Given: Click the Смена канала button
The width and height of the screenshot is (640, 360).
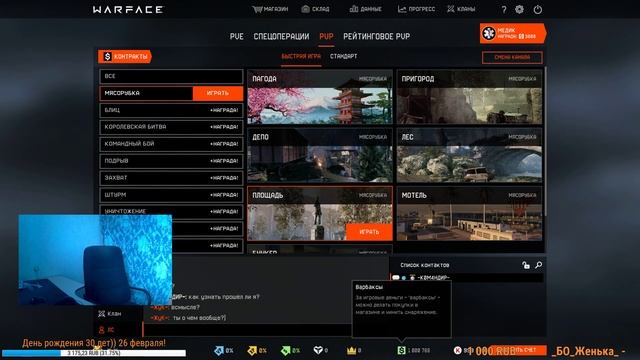Looking at the screenshot, I should pos(512,58).
